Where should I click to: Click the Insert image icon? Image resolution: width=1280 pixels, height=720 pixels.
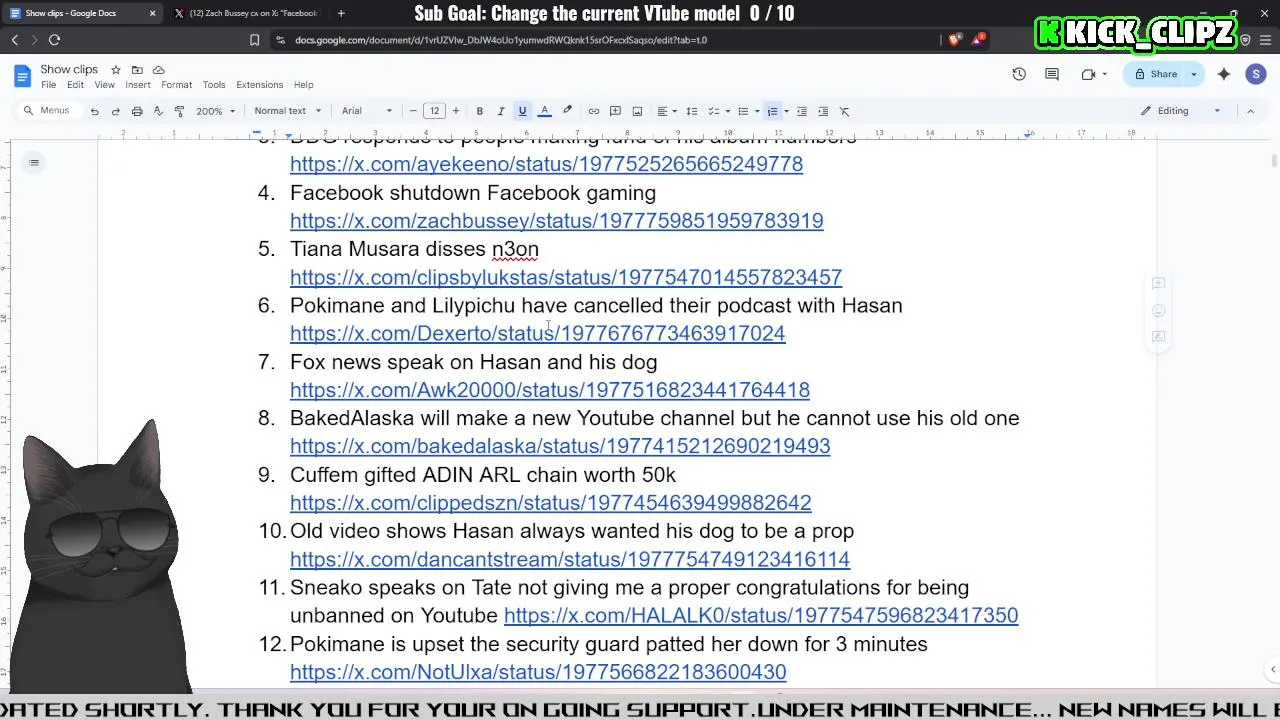coord(637,111)
